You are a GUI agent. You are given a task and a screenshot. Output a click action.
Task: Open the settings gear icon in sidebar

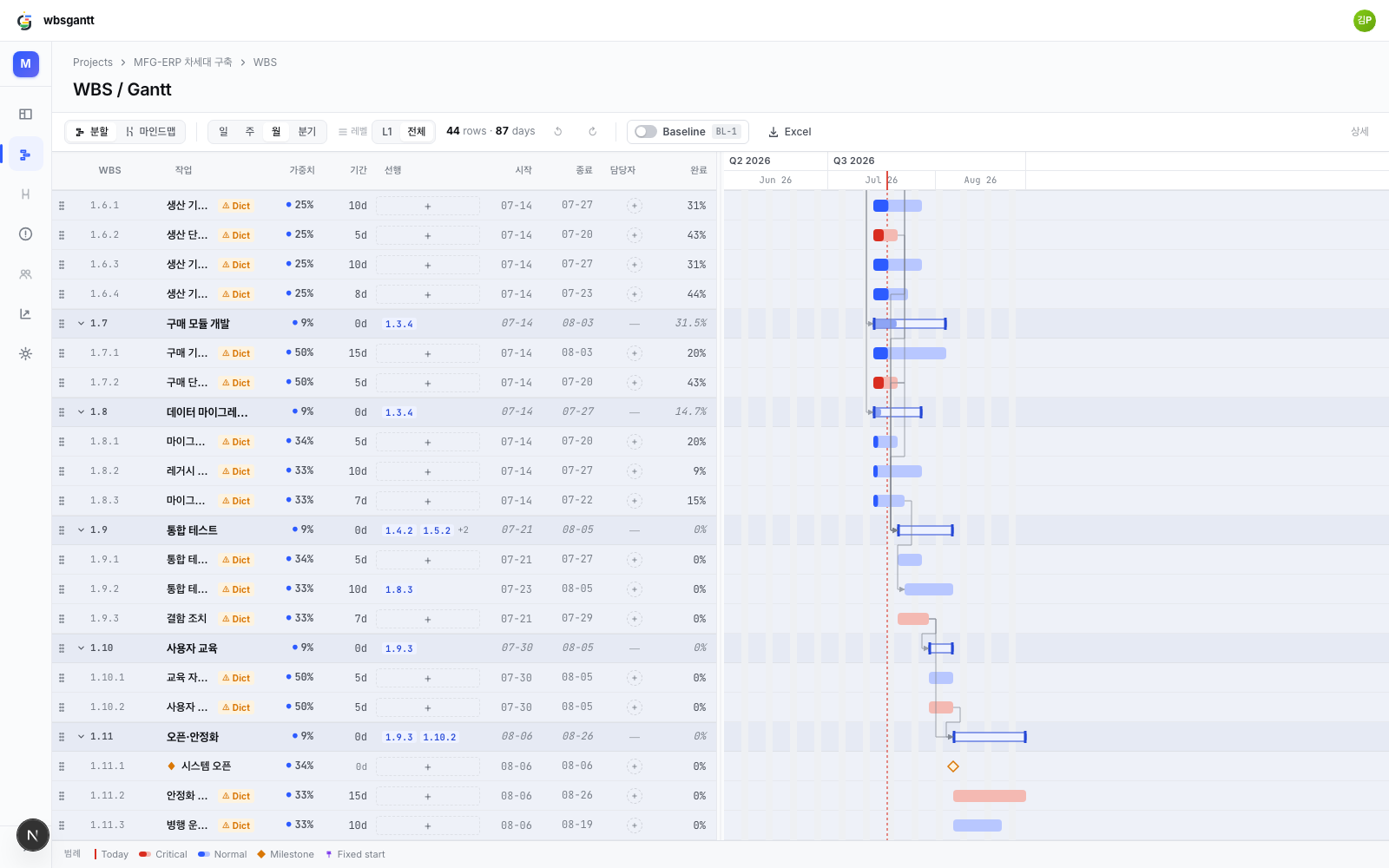pyautogui.click(x=25, y=354)
